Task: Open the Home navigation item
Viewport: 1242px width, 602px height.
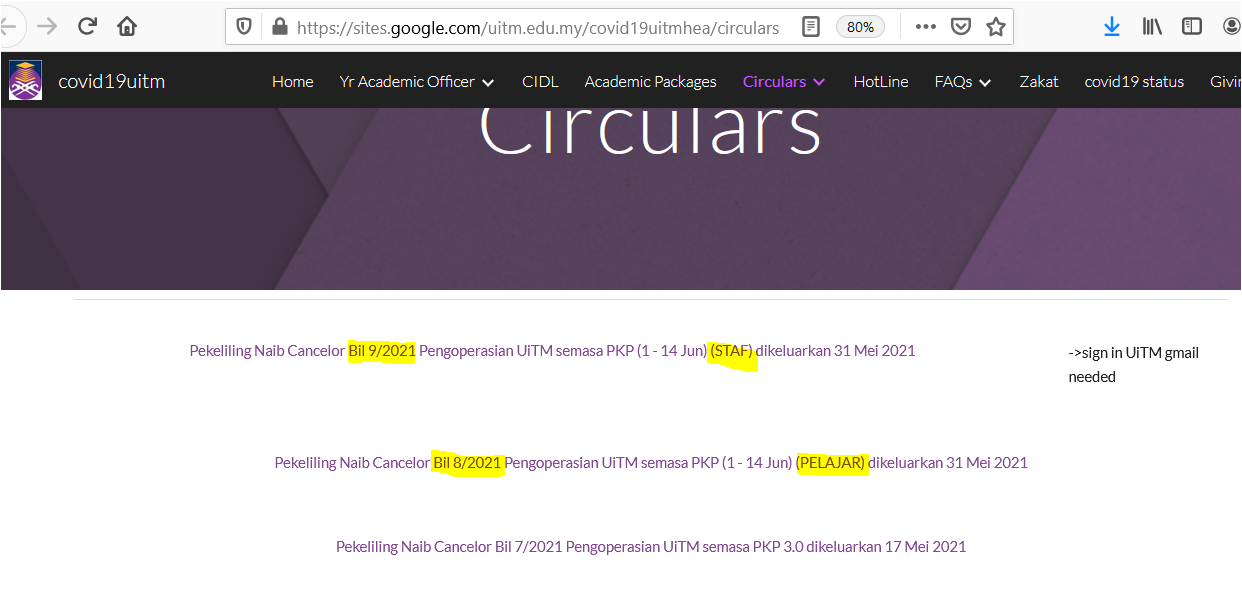Action: click(x=293, y=82)
